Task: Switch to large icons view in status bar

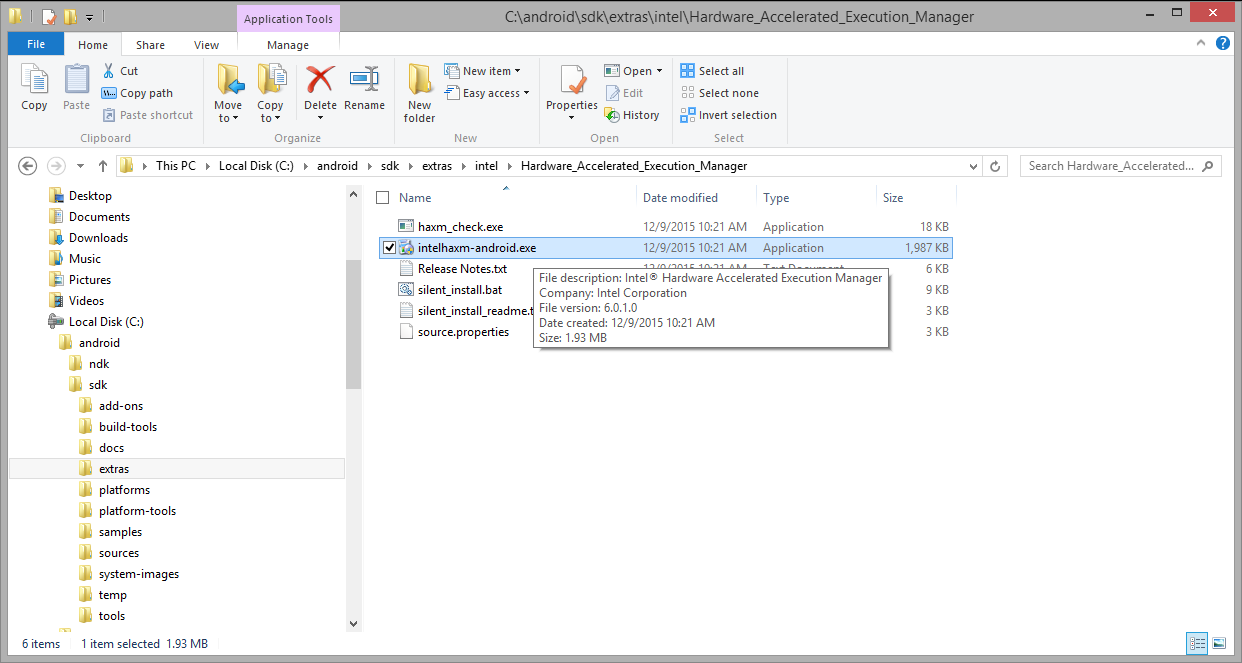Action: 1219,643
